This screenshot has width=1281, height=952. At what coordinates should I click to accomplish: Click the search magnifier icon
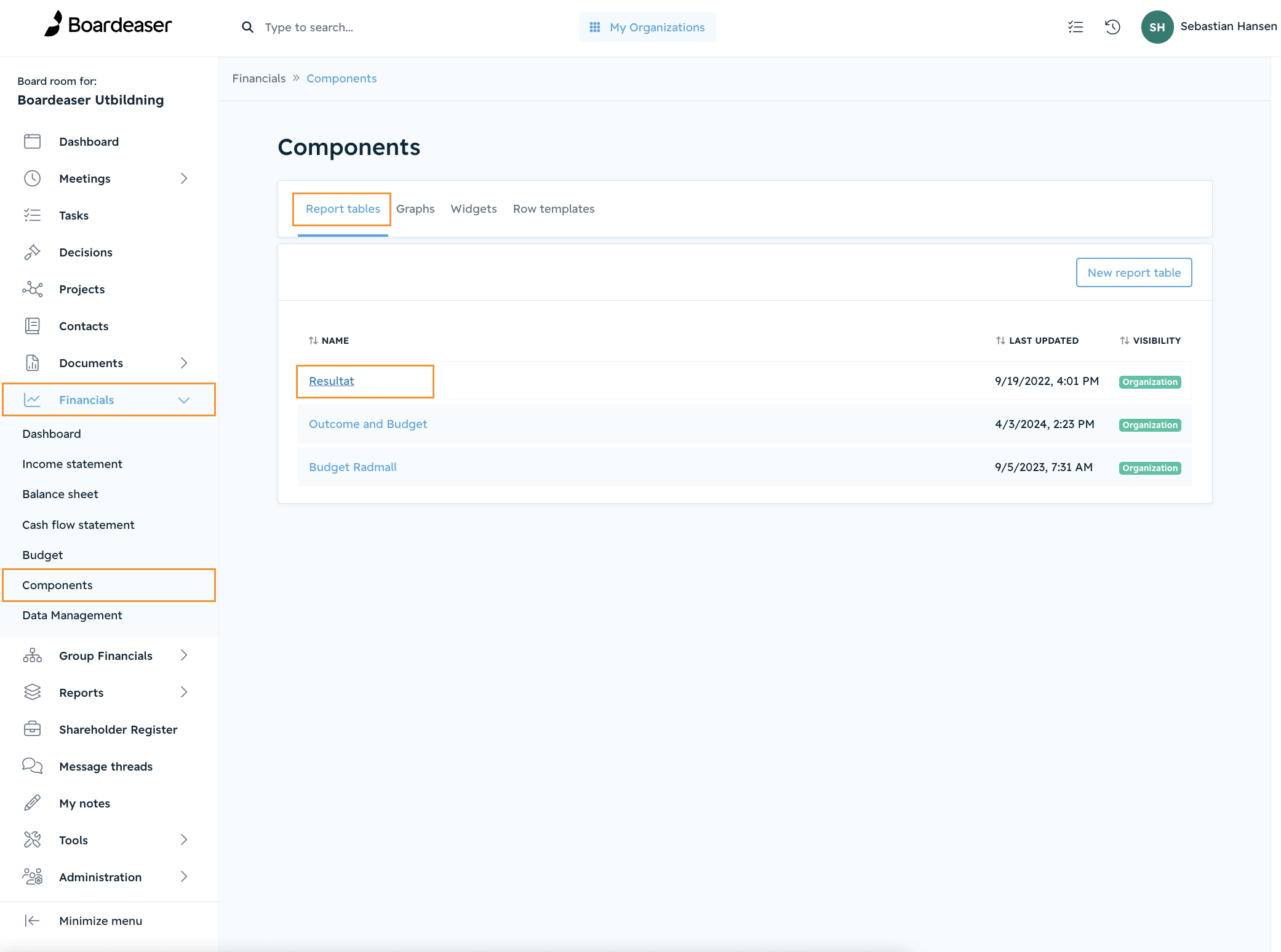(x=247, y=27)
